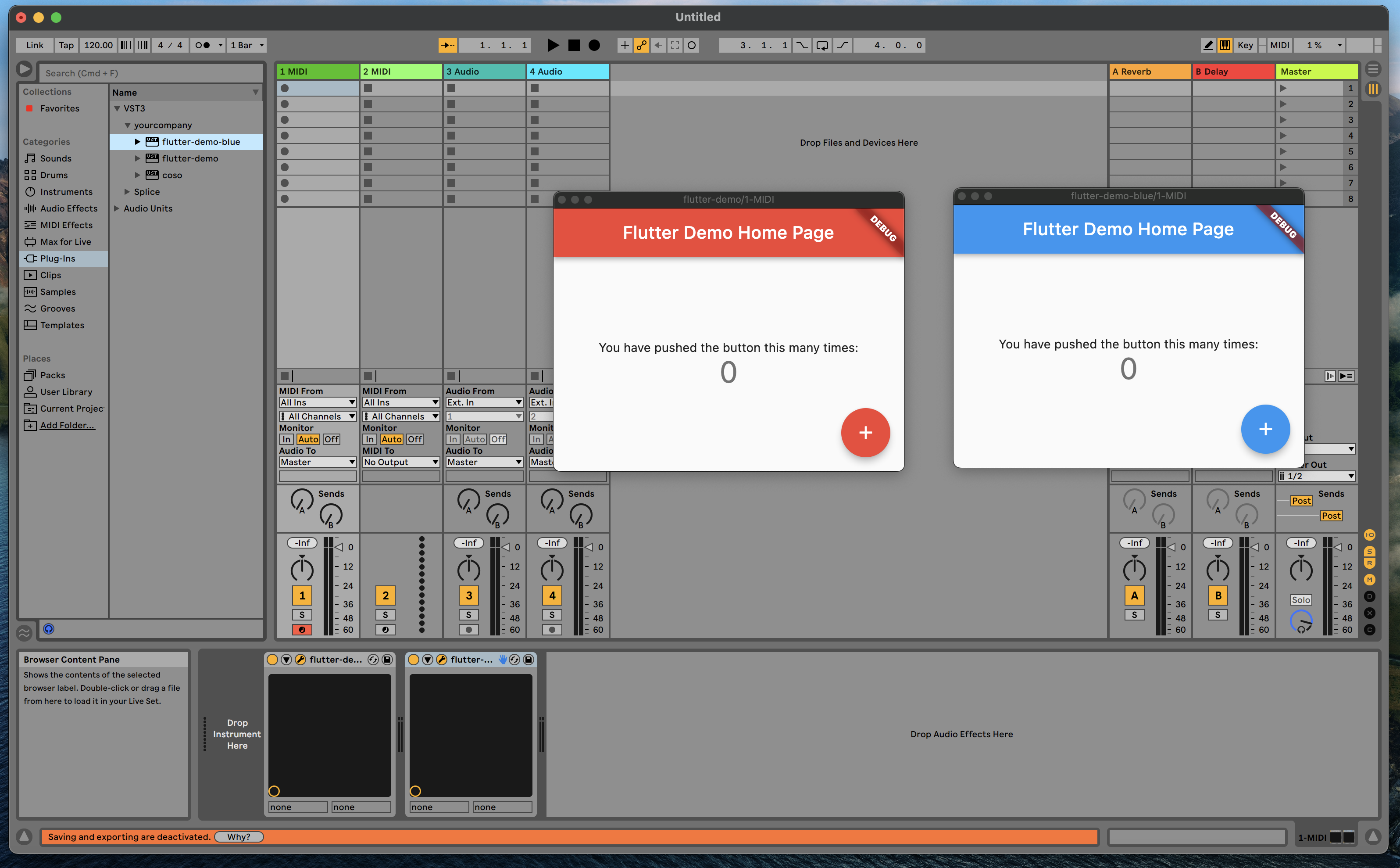The image size is (1400, 868).
Task: Activate Draw Mode in the top toolbar
Action: pyautogui.click(x=1208, y=45)
